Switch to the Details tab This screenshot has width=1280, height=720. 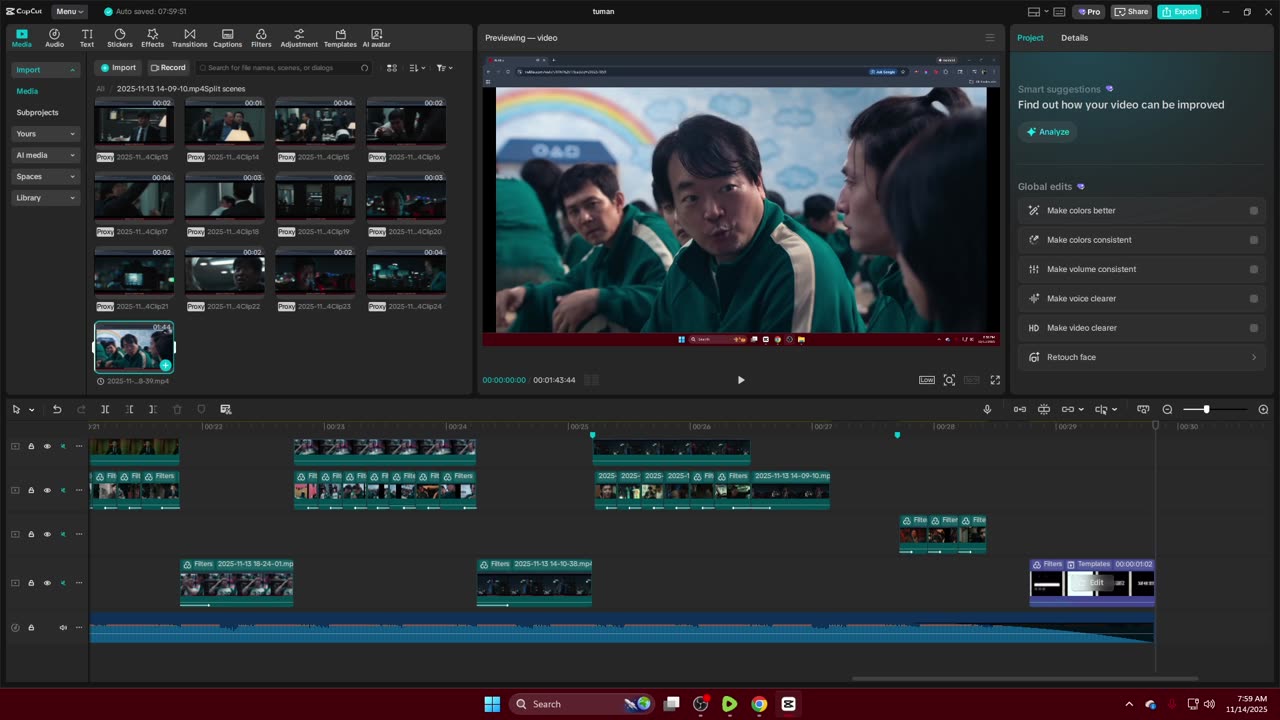pos(1074,38)
